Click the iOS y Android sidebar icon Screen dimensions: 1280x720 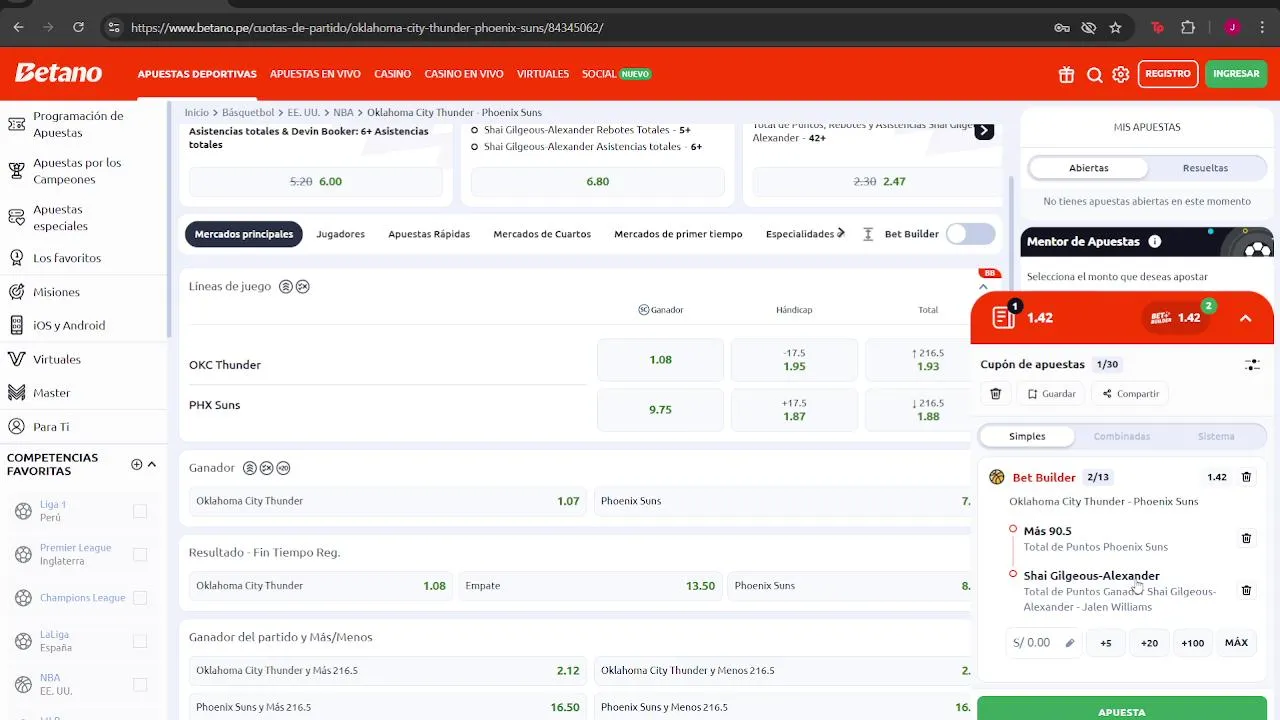16,325
